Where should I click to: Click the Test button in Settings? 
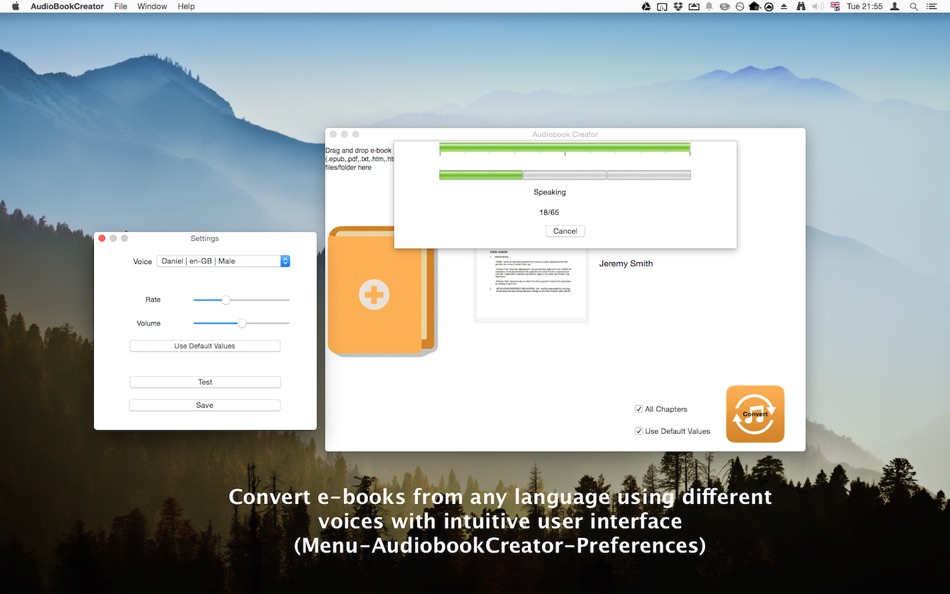pos(205,382)
